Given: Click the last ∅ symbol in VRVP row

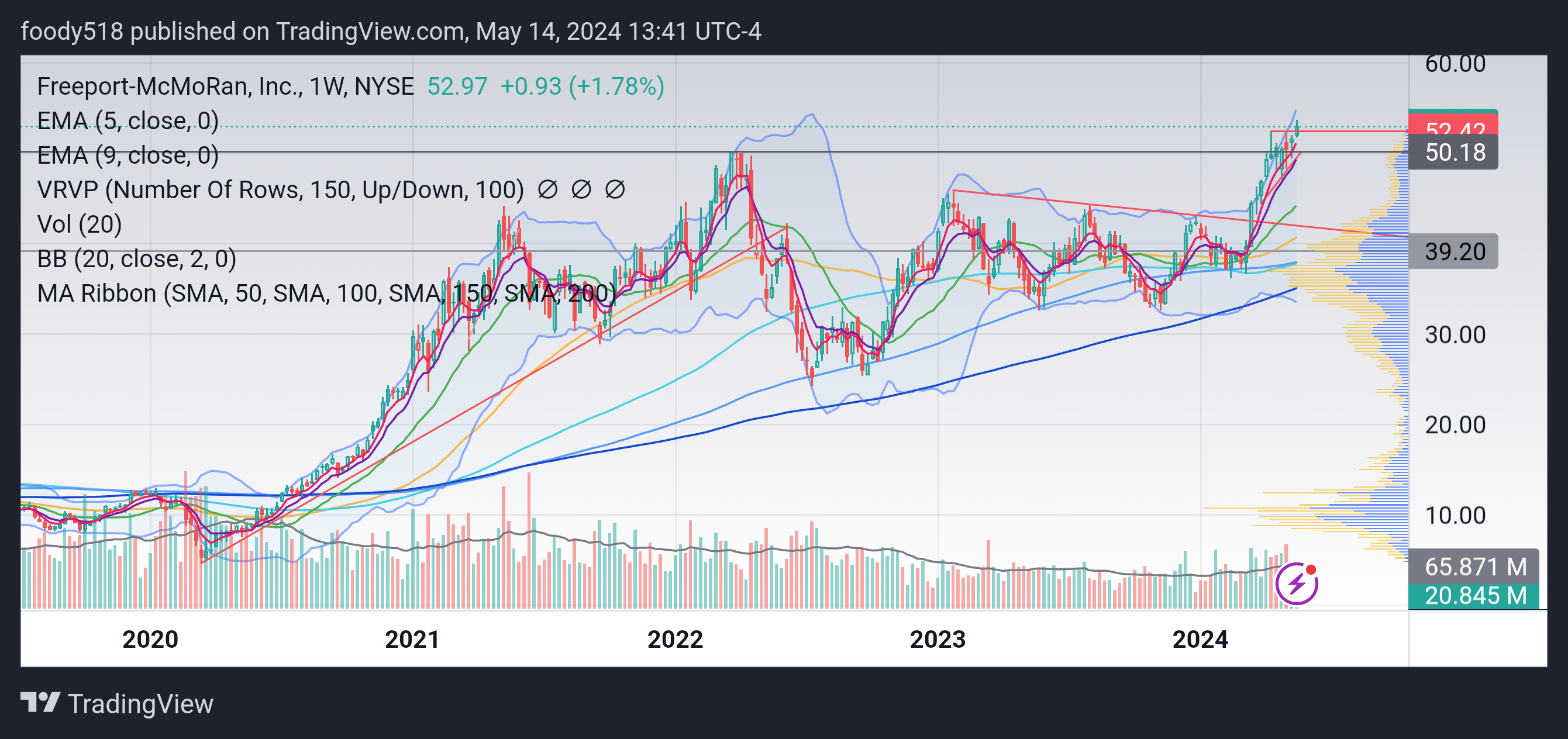Looking at the screenshot, I should click(615, 190).
